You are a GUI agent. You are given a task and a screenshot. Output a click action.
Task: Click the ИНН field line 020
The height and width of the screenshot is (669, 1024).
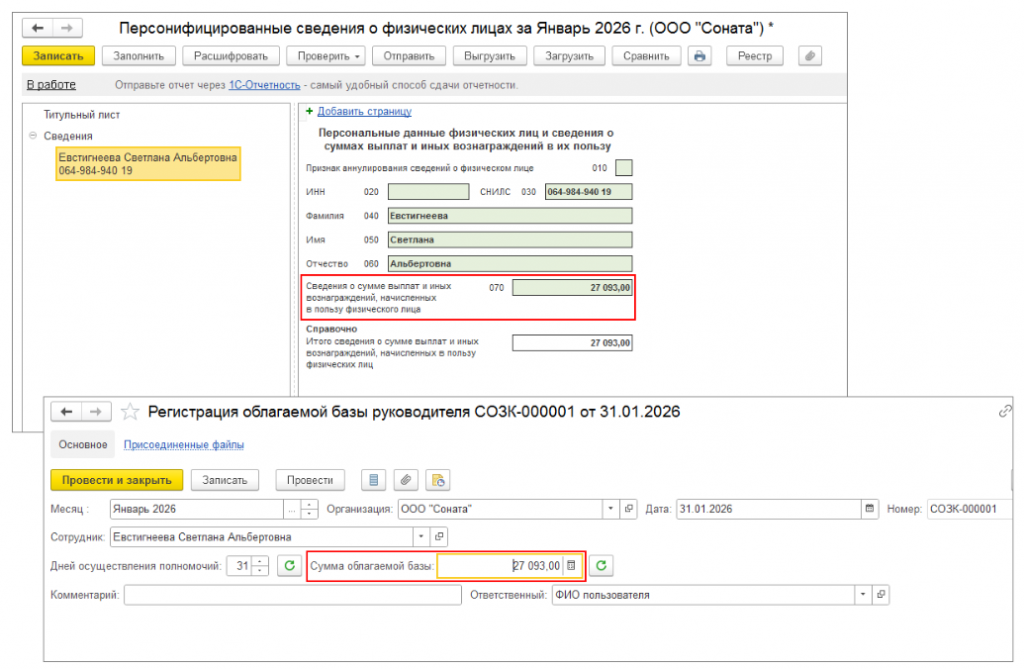(x=428, y=191)
